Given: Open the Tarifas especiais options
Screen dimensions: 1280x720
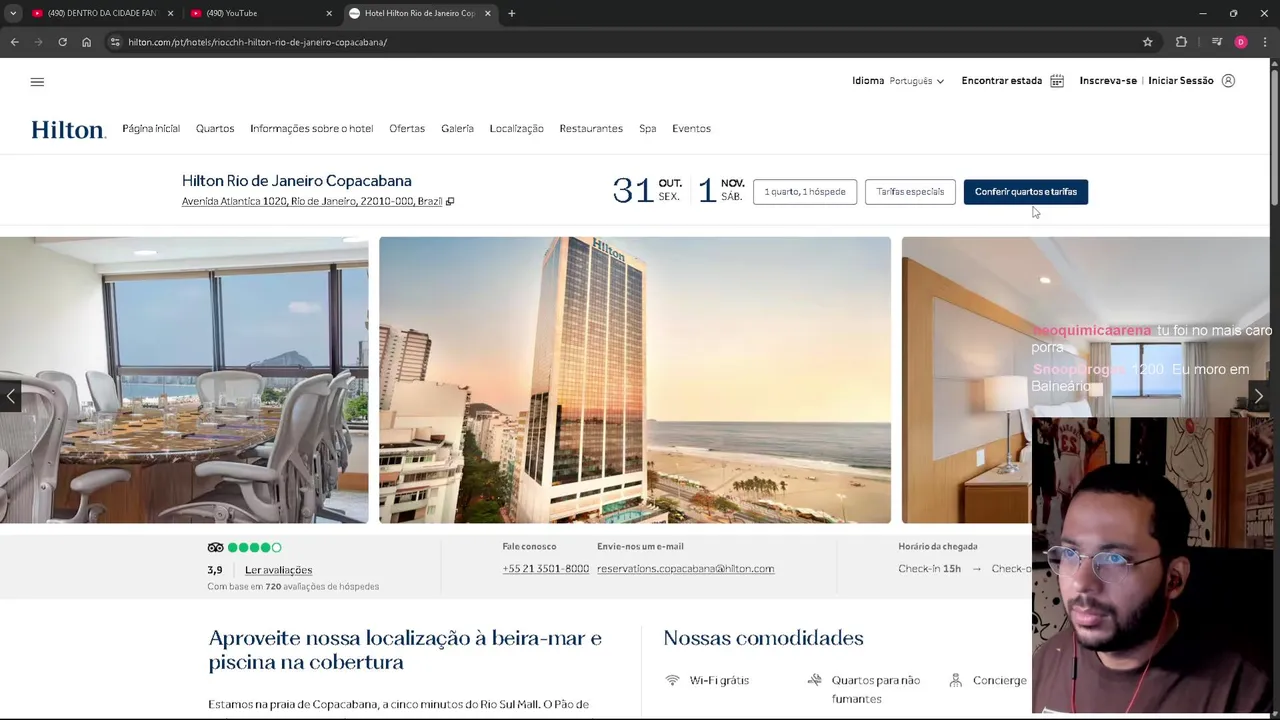Looking at the screenshot, I should tap(910, 192).
